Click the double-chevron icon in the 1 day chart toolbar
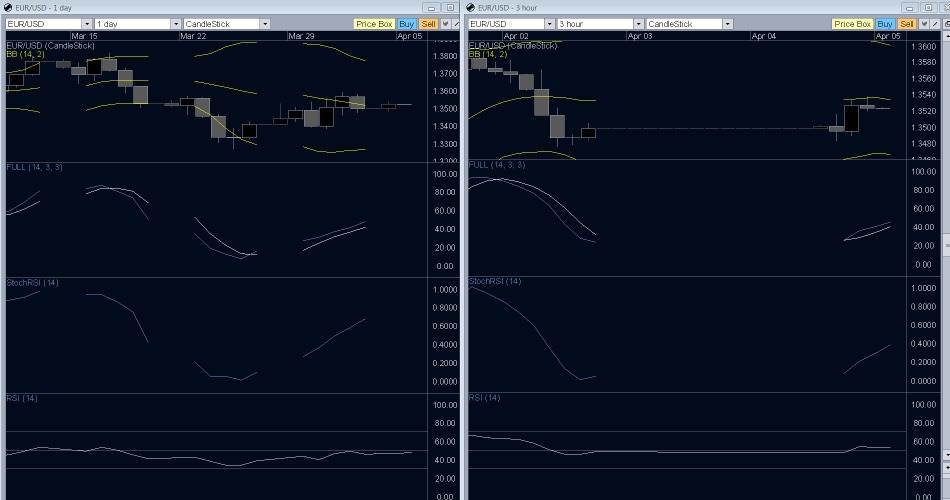Viewport: 950px width, 500px height. pos(445,23)
